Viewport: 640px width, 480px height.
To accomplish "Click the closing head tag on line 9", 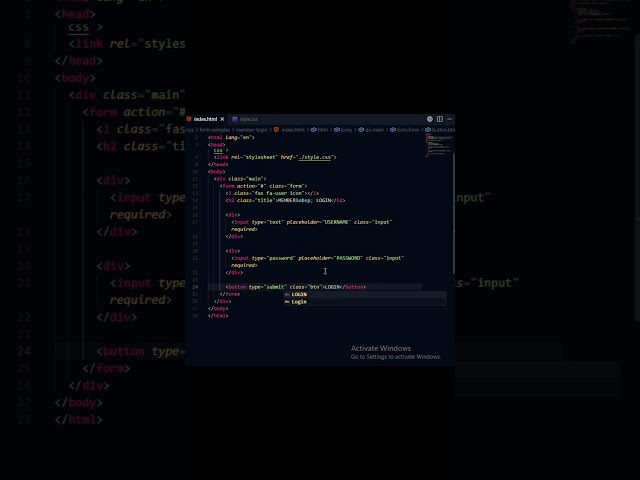I will tap(218, 164).
